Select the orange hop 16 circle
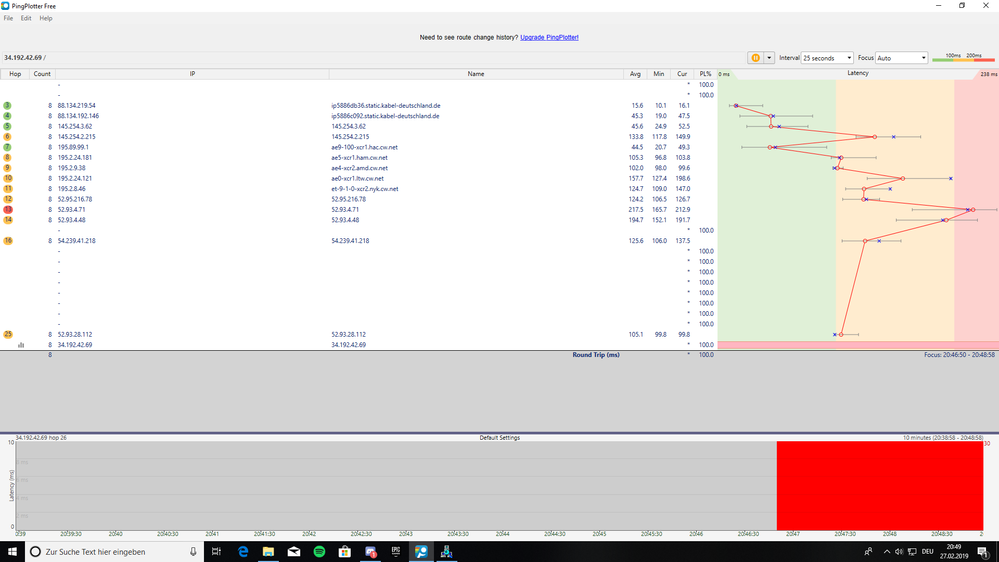 [x=8, y=241]
